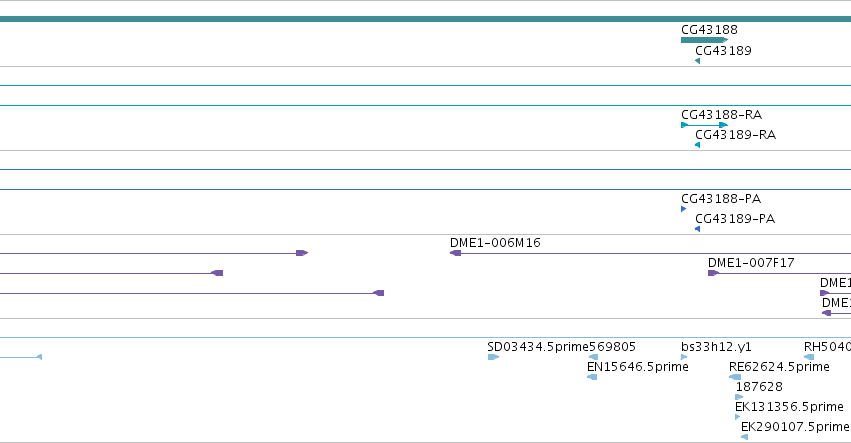The height and width of the screenshot is (443, 851).
Task: Click the DME1-006M16 left arrow end marker
Action: [x=455, y=253]
